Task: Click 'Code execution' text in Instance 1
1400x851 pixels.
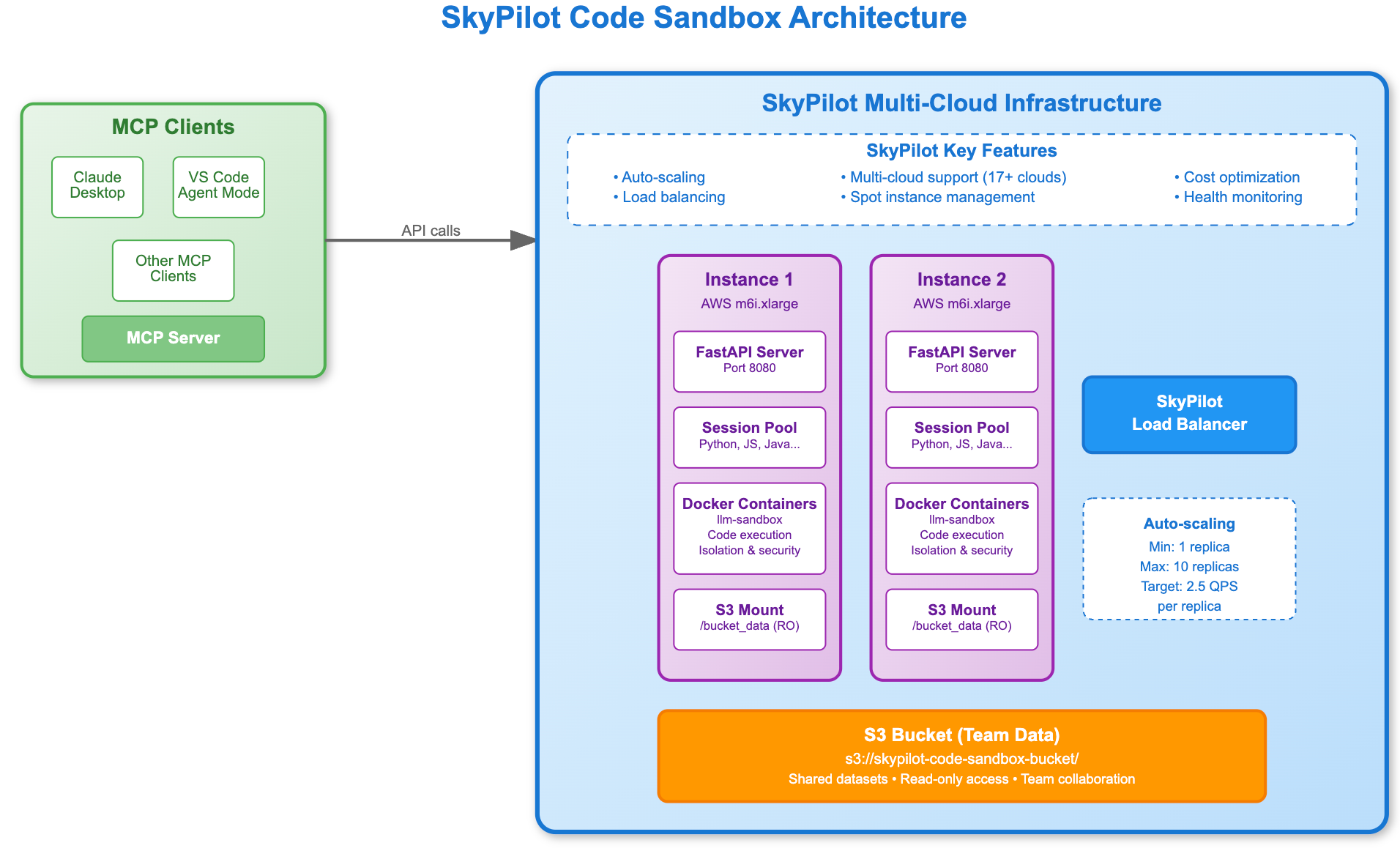Action: [x=749, y=535]
